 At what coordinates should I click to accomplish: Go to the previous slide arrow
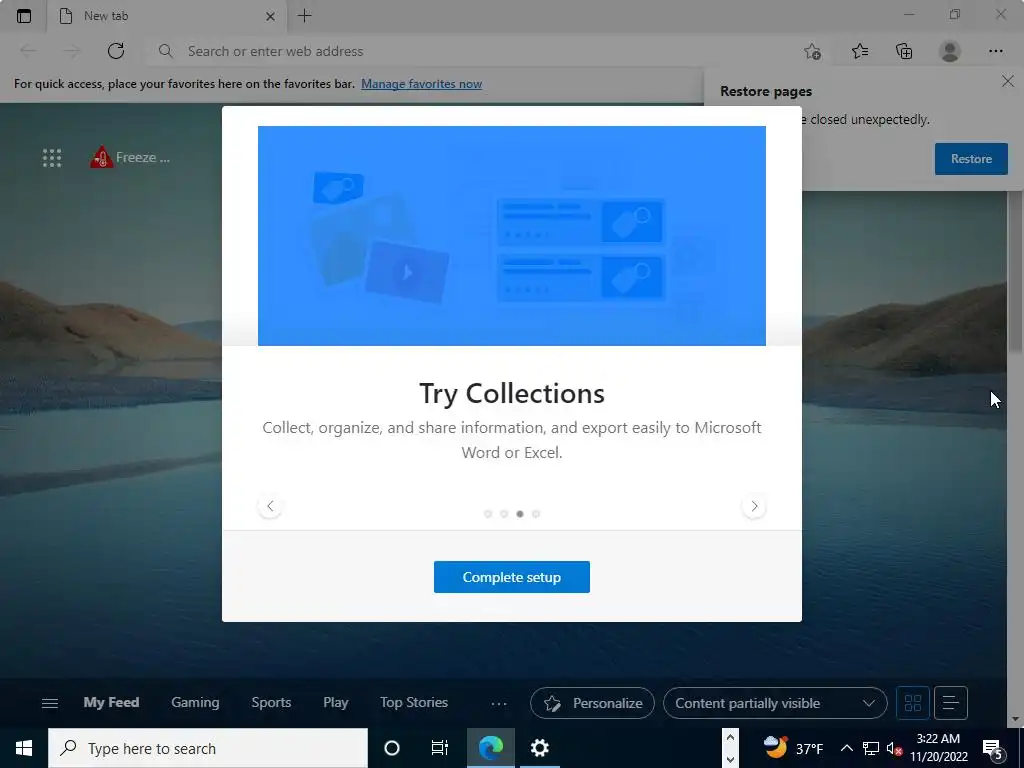point(270,506)
